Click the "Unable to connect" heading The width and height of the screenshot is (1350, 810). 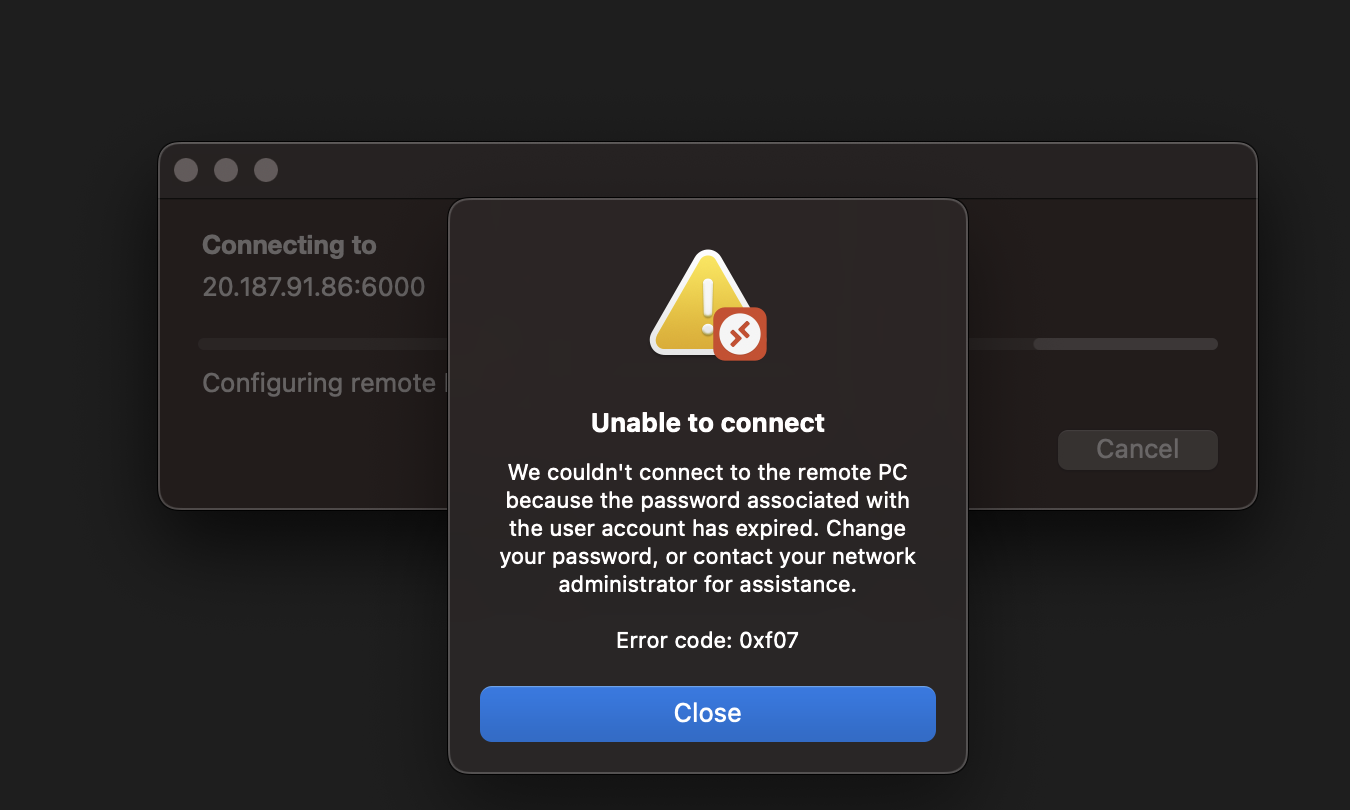click(707, 423)
